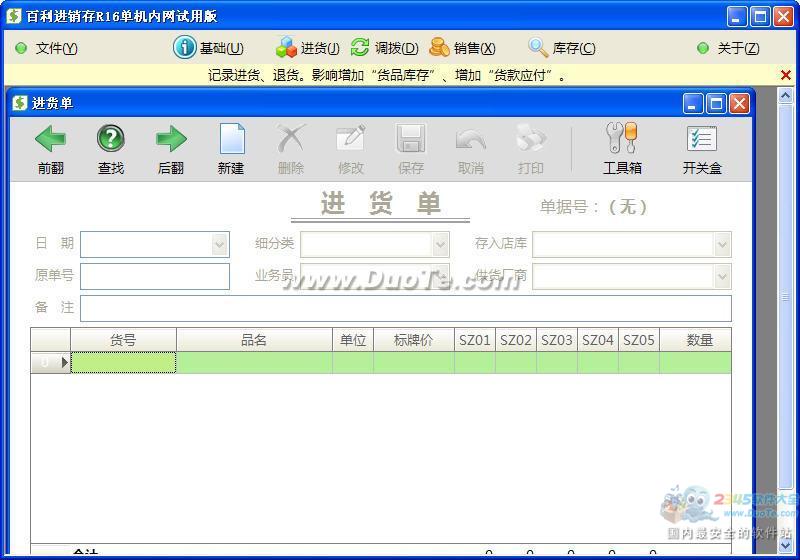The width and height of the screenshot is (800, 560).
Task: Open the 工具箱 toolbox icon
Action: coord(622,138)
